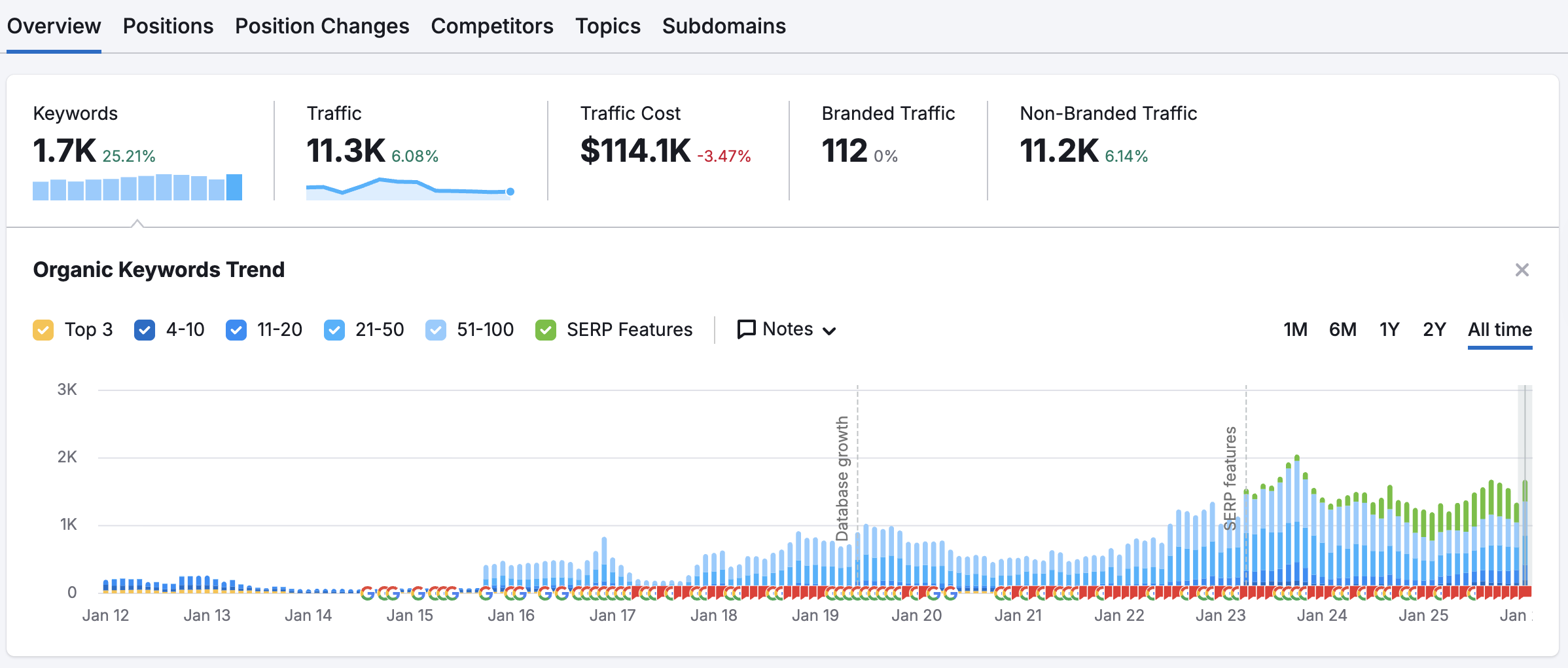
Task: Click the SERP features note marker
Action: [x=1230, y=478]
